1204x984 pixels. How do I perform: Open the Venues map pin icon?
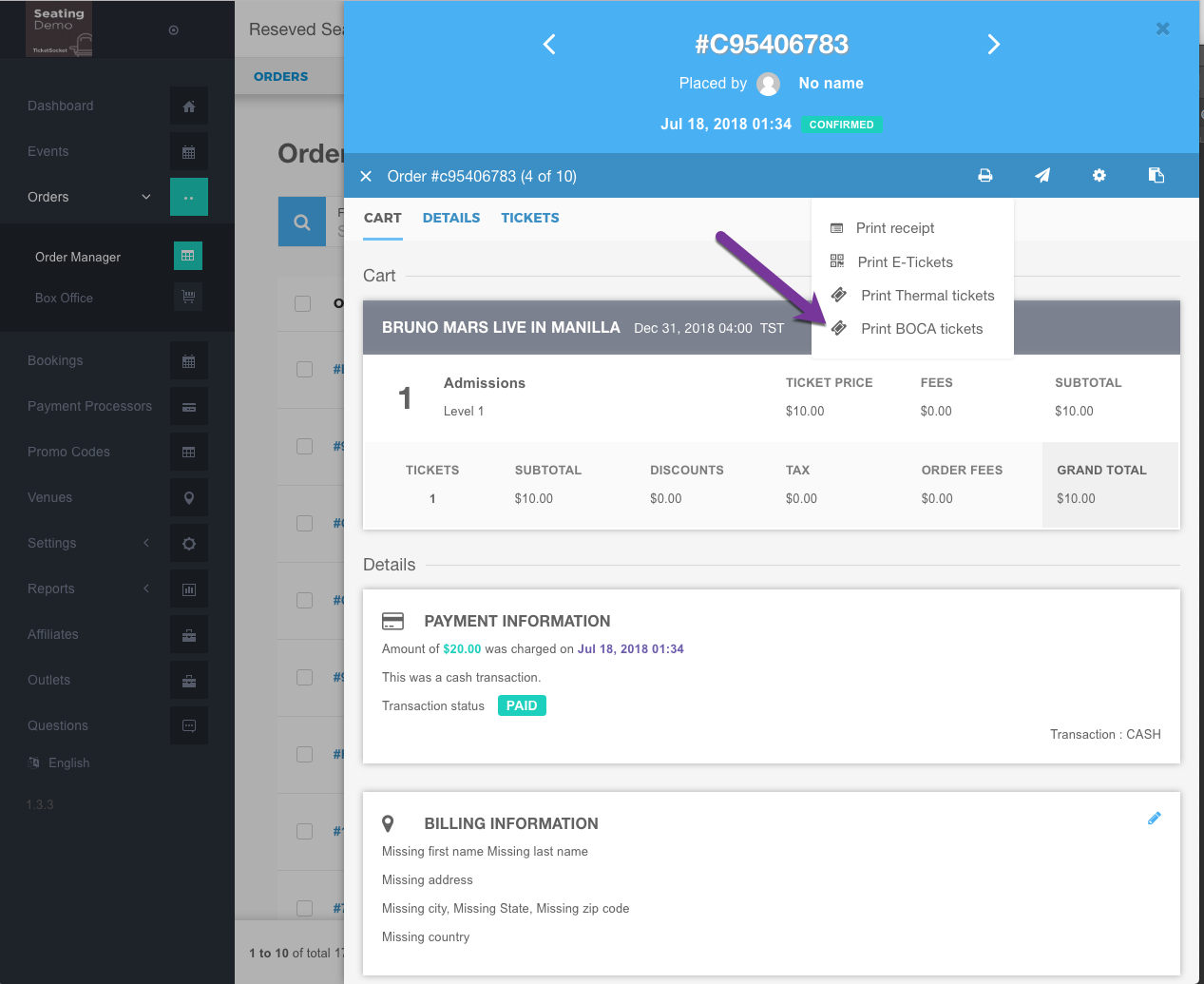[x=189, y=498]
